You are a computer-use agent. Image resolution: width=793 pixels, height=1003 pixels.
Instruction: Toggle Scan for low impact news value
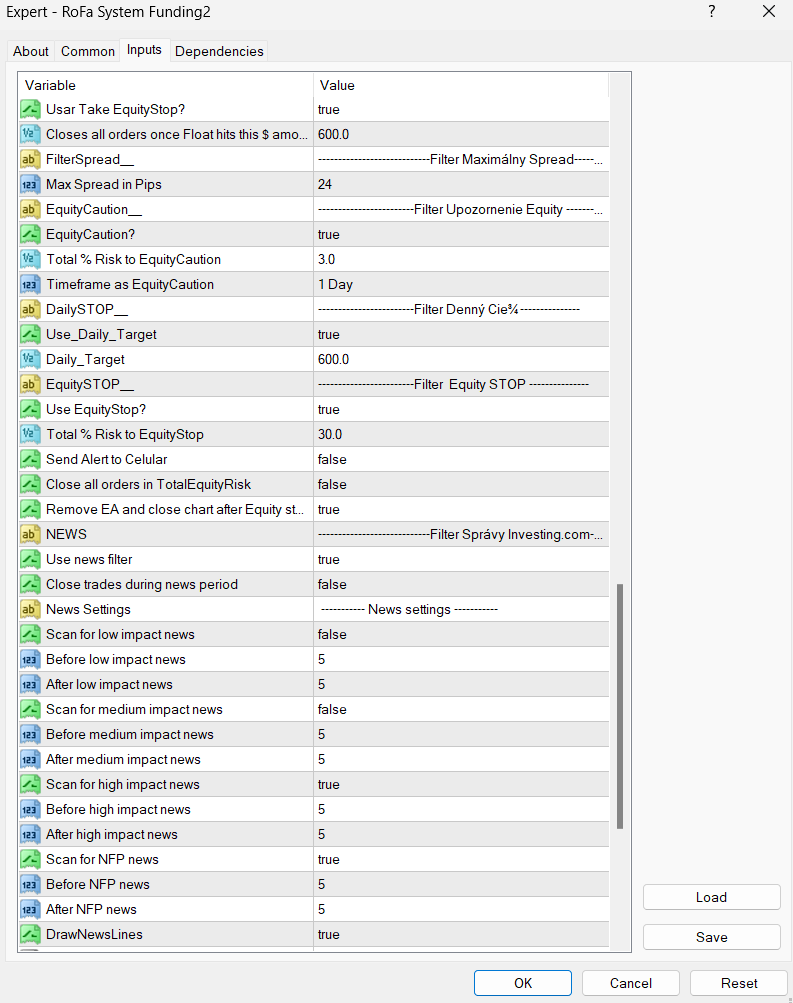tap(460, 634)
